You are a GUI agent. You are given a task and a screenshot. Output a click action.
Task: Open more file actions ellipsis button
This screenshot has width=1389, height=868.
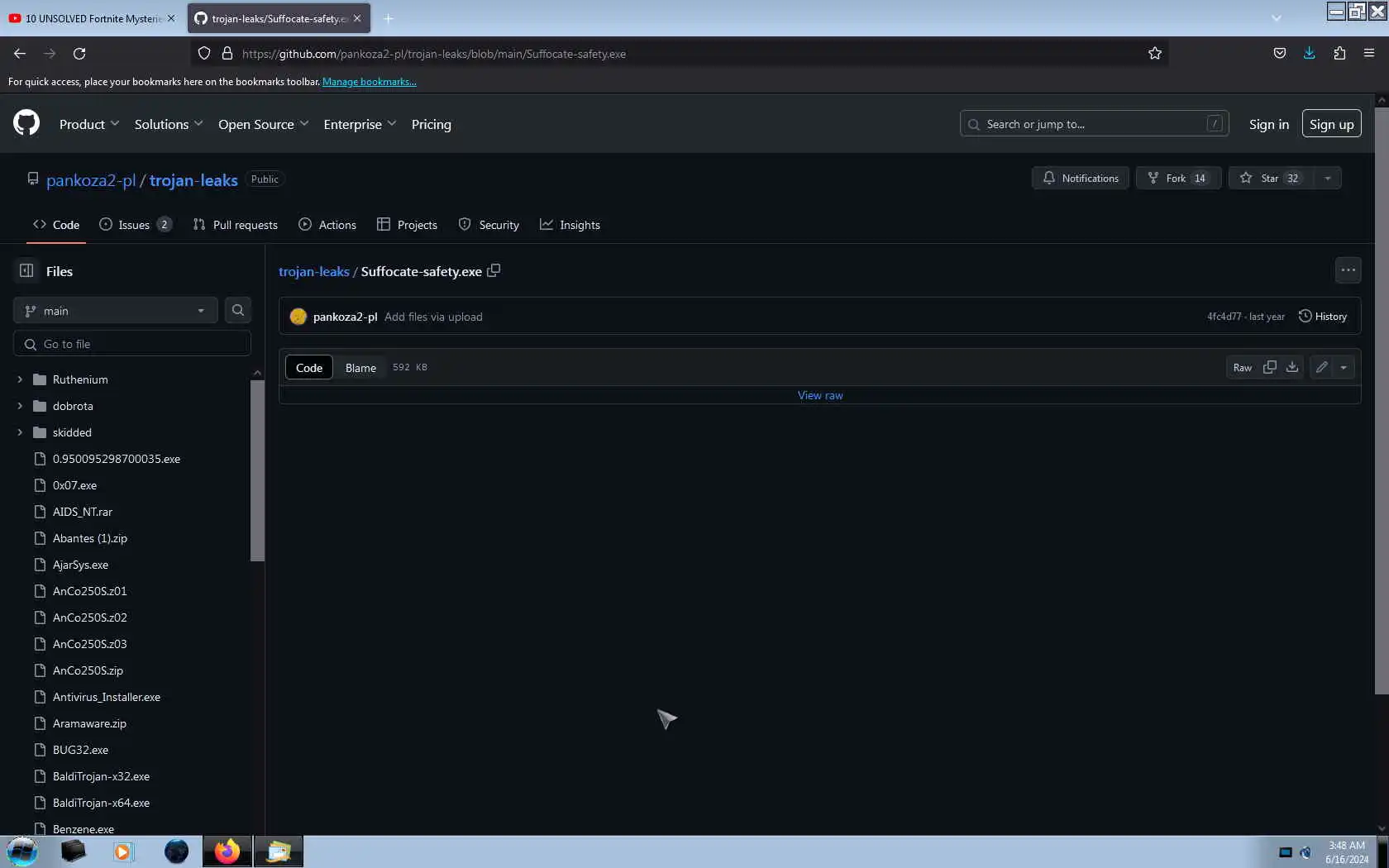(x=1348, y=269)
